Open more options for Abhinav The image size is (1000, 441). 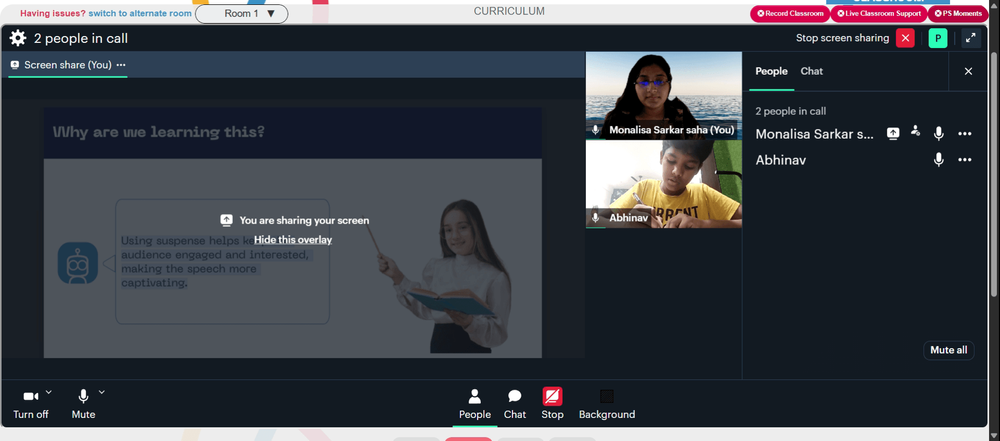[964, 160]
